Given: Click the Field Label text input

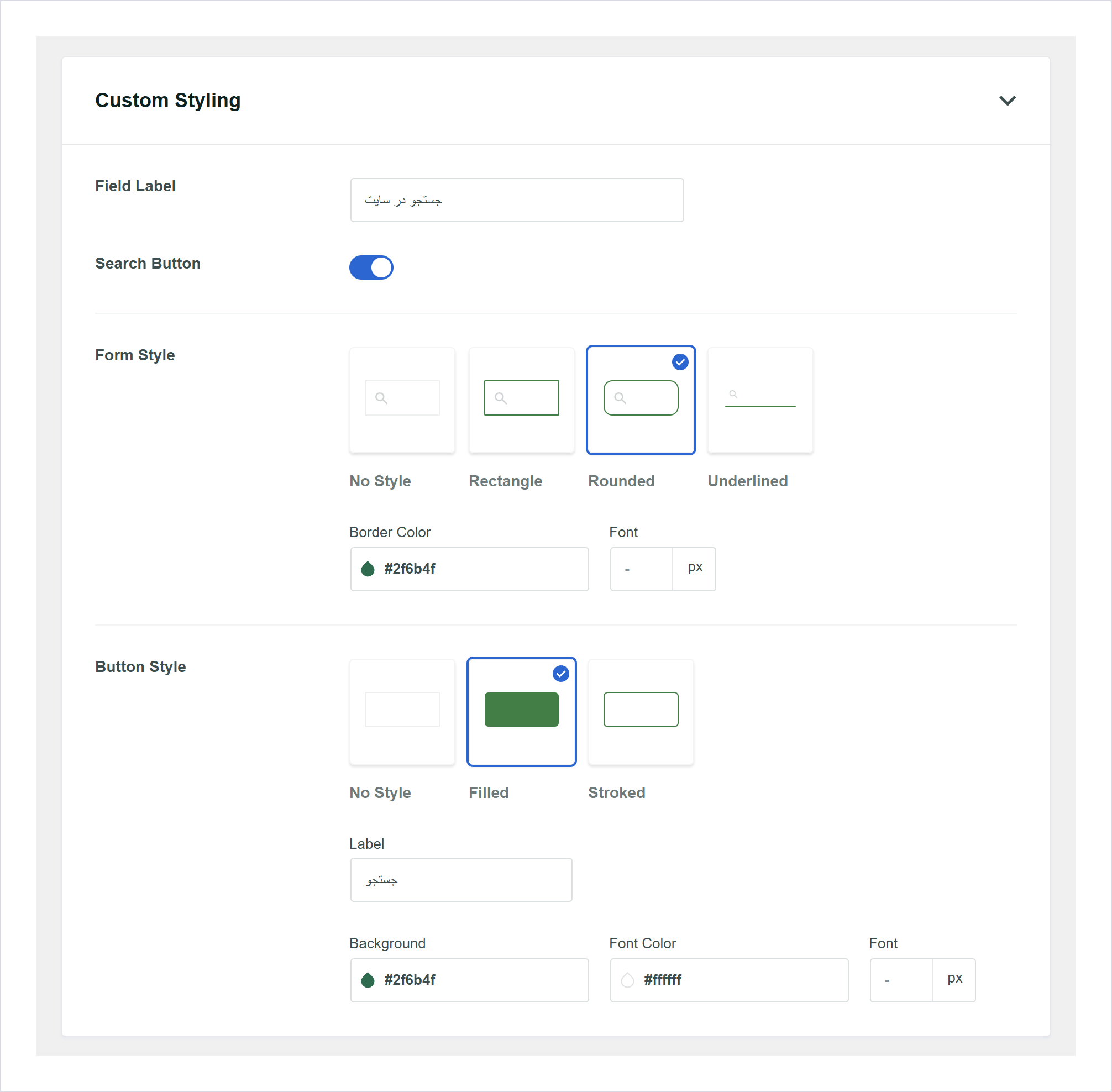Looking at the screenshot, I should pyautogui.click(x=517, y=200).
